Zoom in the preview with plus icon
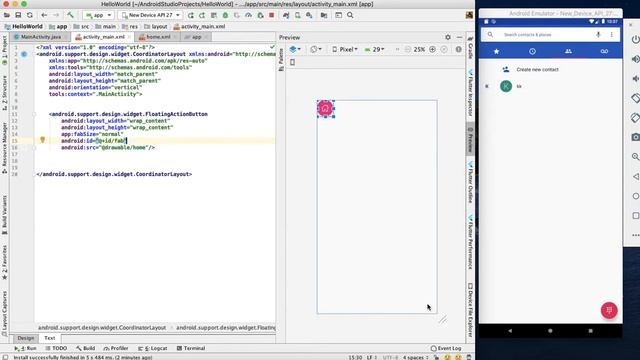Screen dimensions: 640x360 point(432,49)
